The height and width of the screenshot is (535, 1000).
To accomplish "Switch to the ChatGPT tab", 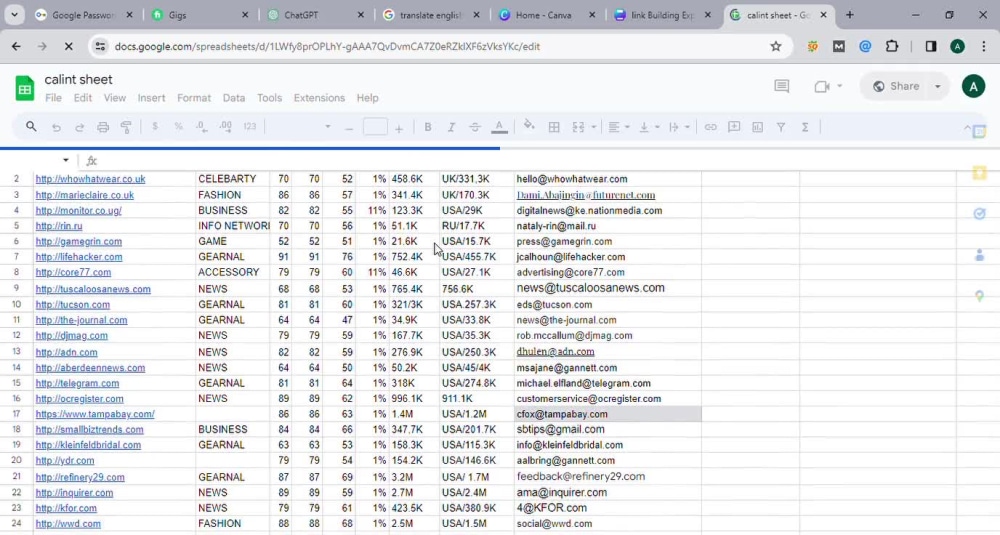I will pyautogui.click(x=314, y=15).
